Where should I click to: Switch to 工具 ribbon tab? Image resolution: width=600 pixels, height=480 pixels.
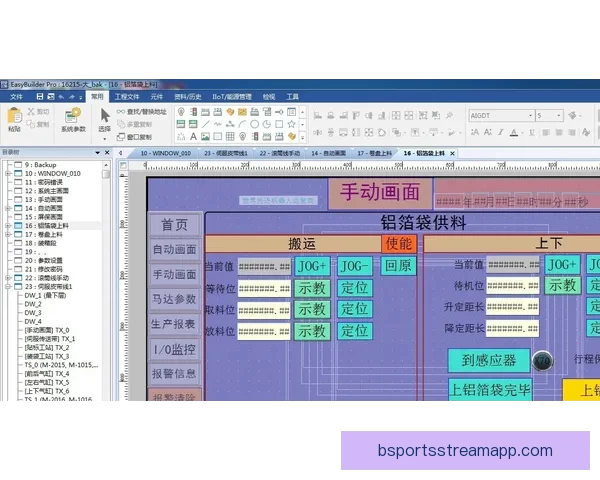(292, 97)
